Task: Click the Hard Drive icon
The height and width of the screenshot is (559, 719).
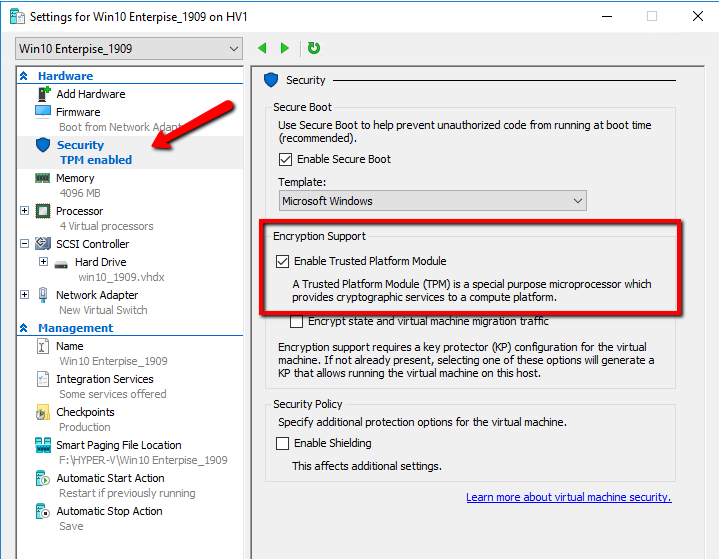Action: 61,264
